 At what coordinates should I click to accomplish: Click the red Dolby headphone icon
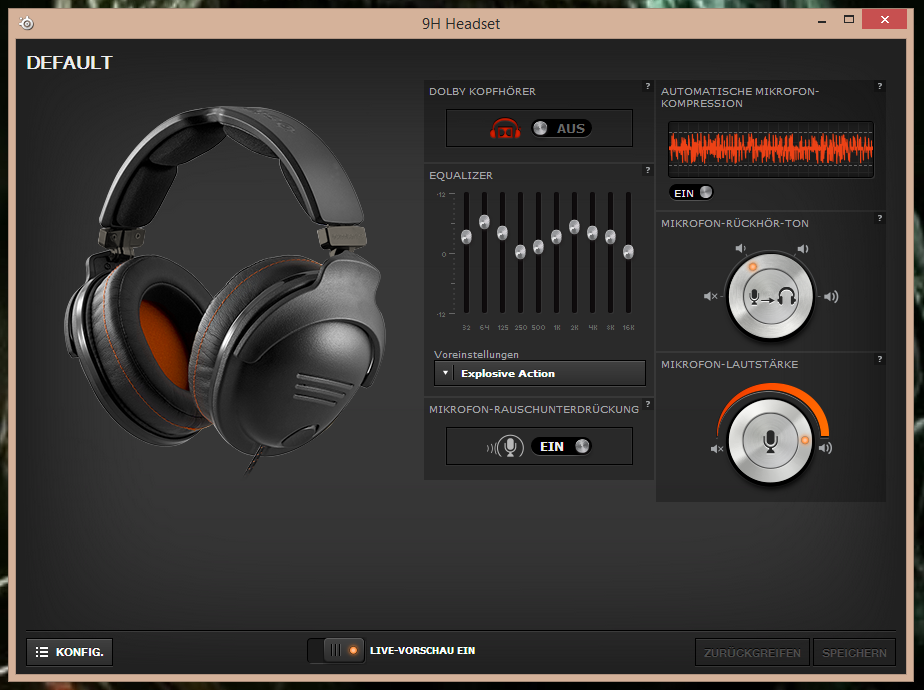pyautogui.click(x=505, y=128)
